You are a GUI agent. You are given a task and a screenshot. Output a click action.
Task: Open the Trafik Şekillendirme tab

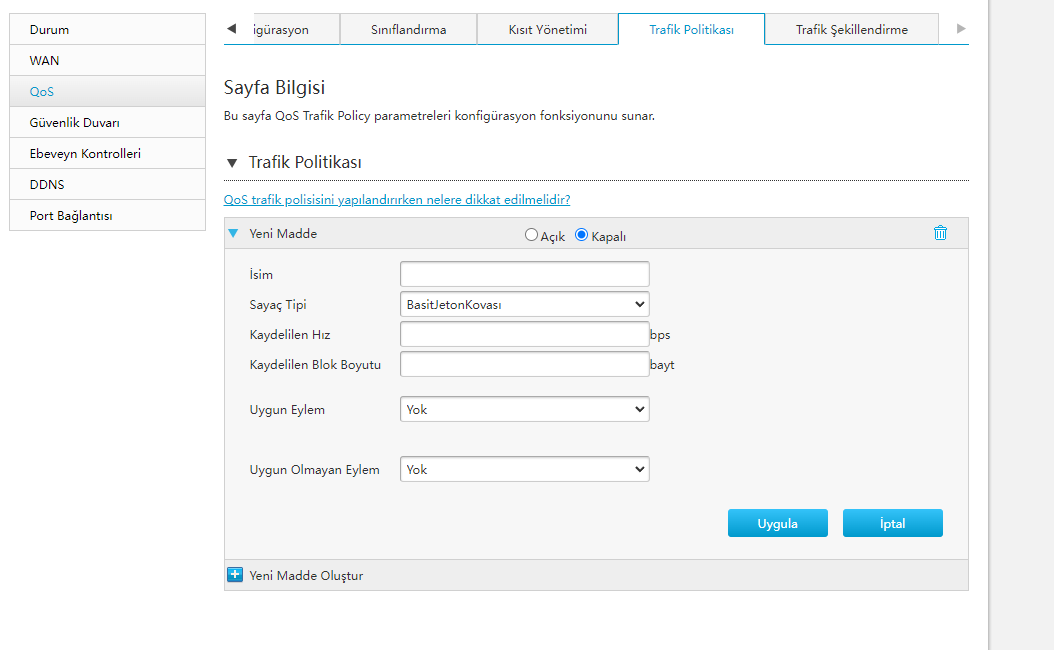pyautogui.click(x=851, y=30)
